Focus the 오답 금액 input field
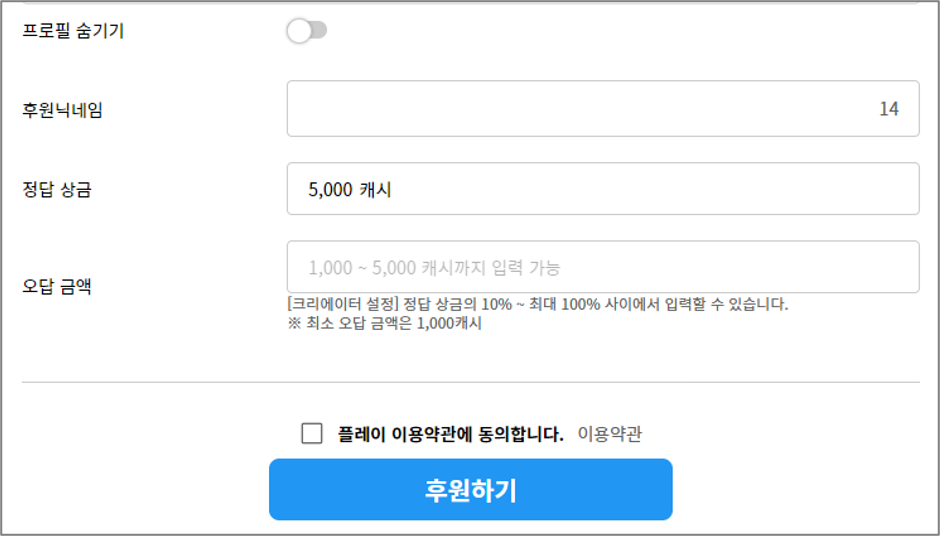Image resolution: width=940 pixels, height=536 pixels. click(x=602, y=267)
